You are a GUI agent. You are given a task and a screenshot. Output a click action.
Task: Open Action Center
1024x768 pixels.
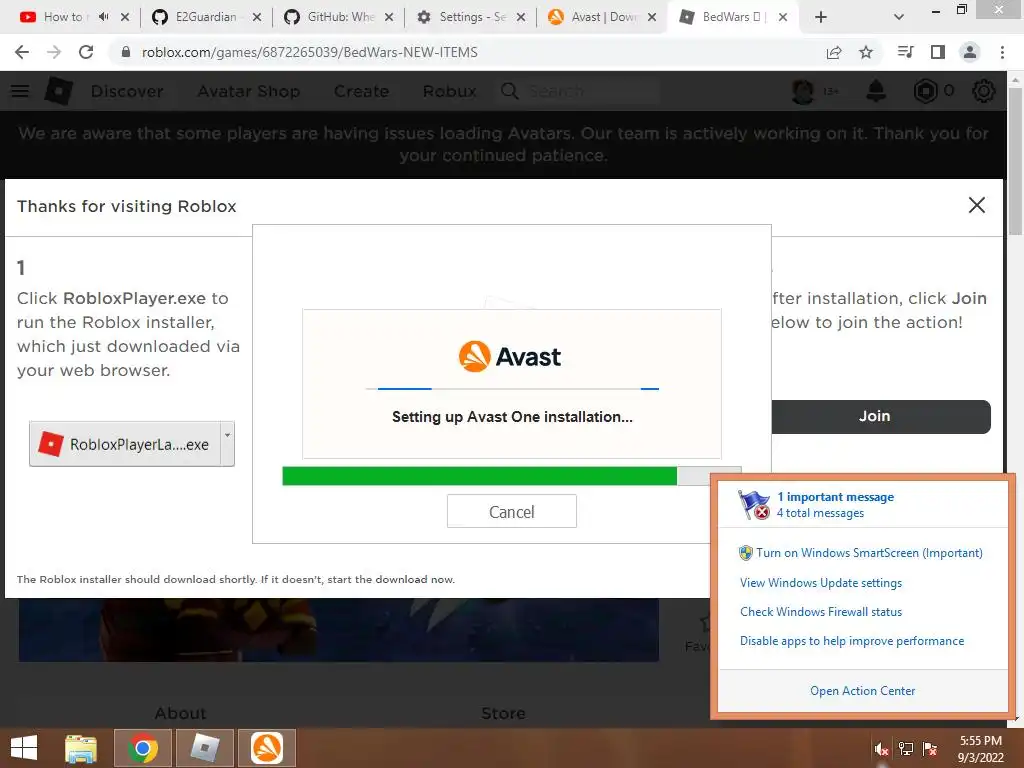pyautogui.click(x=862, y=691)
